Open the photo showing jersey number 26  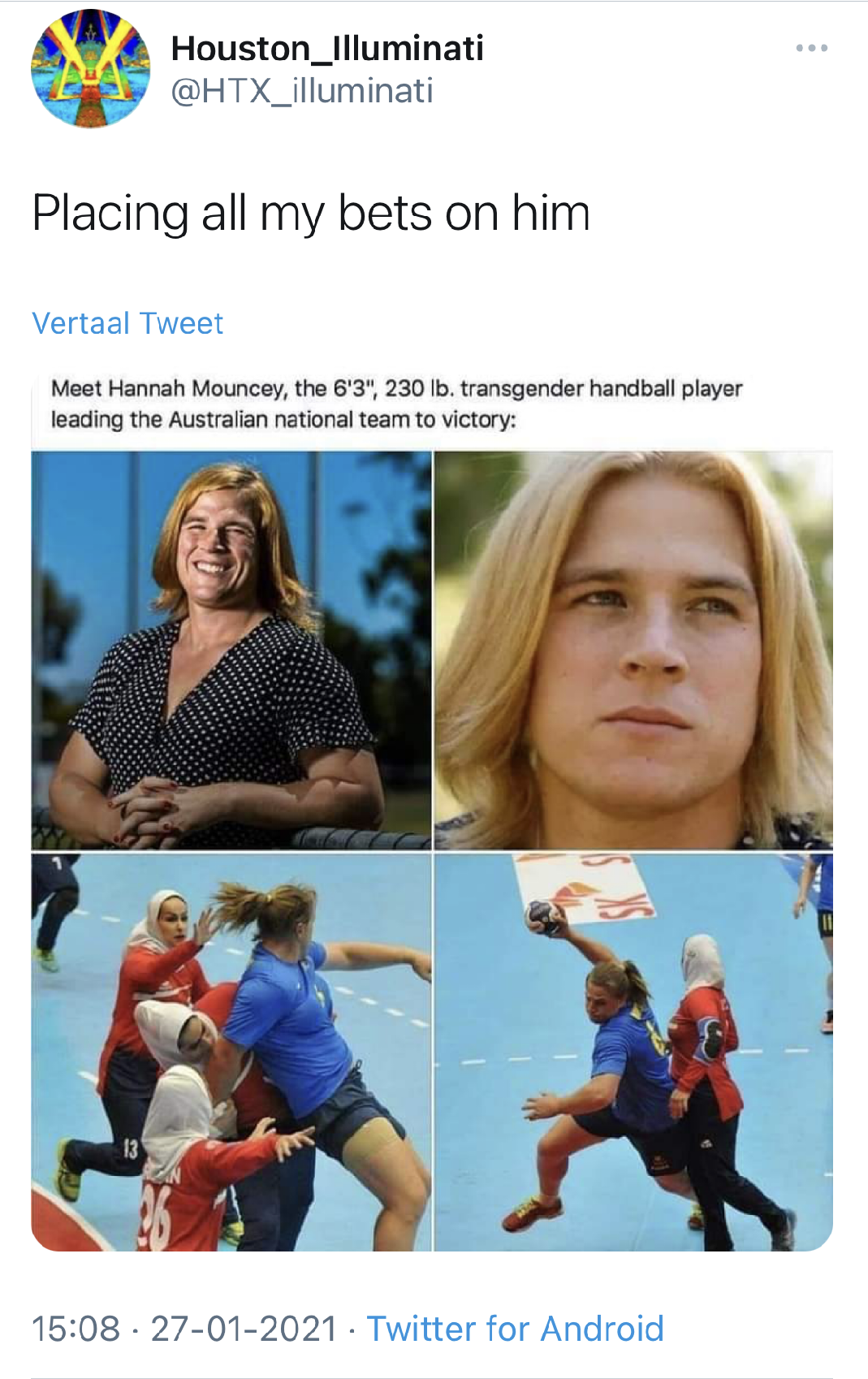coord(231,1053)
